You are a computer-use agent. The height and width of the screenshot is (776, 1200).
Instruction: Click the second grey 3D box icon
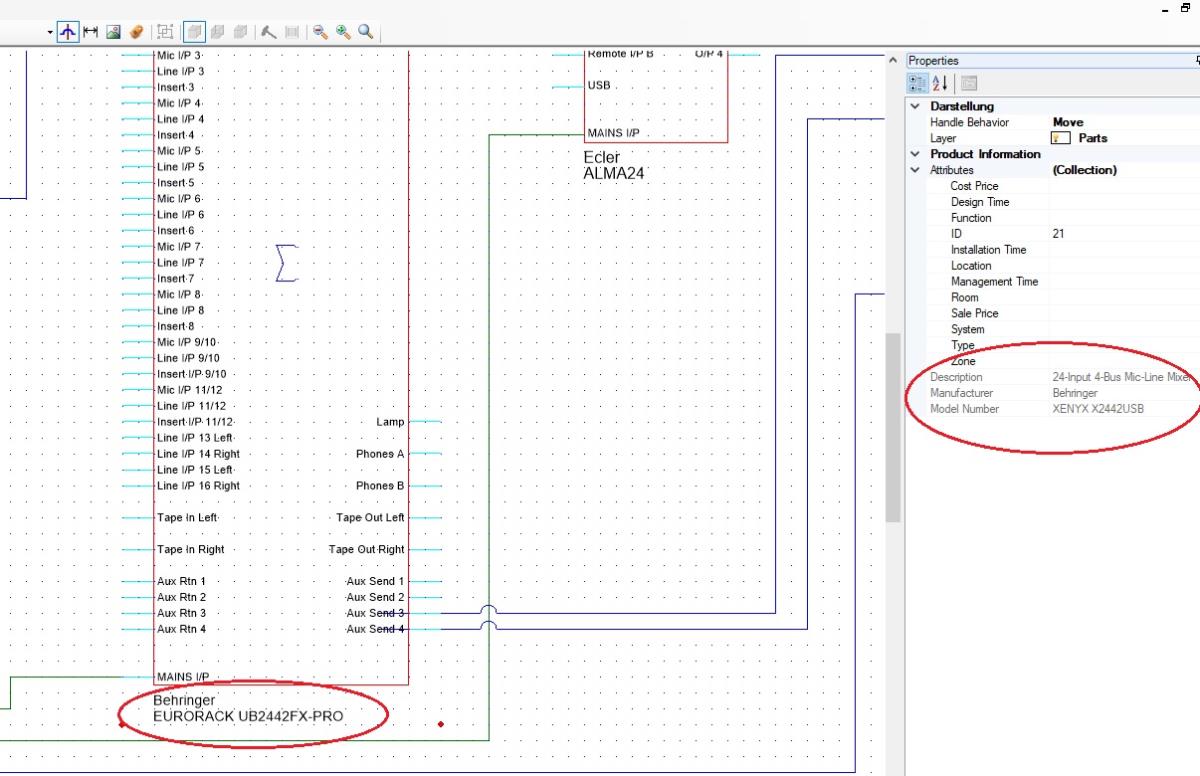point(217,32)
